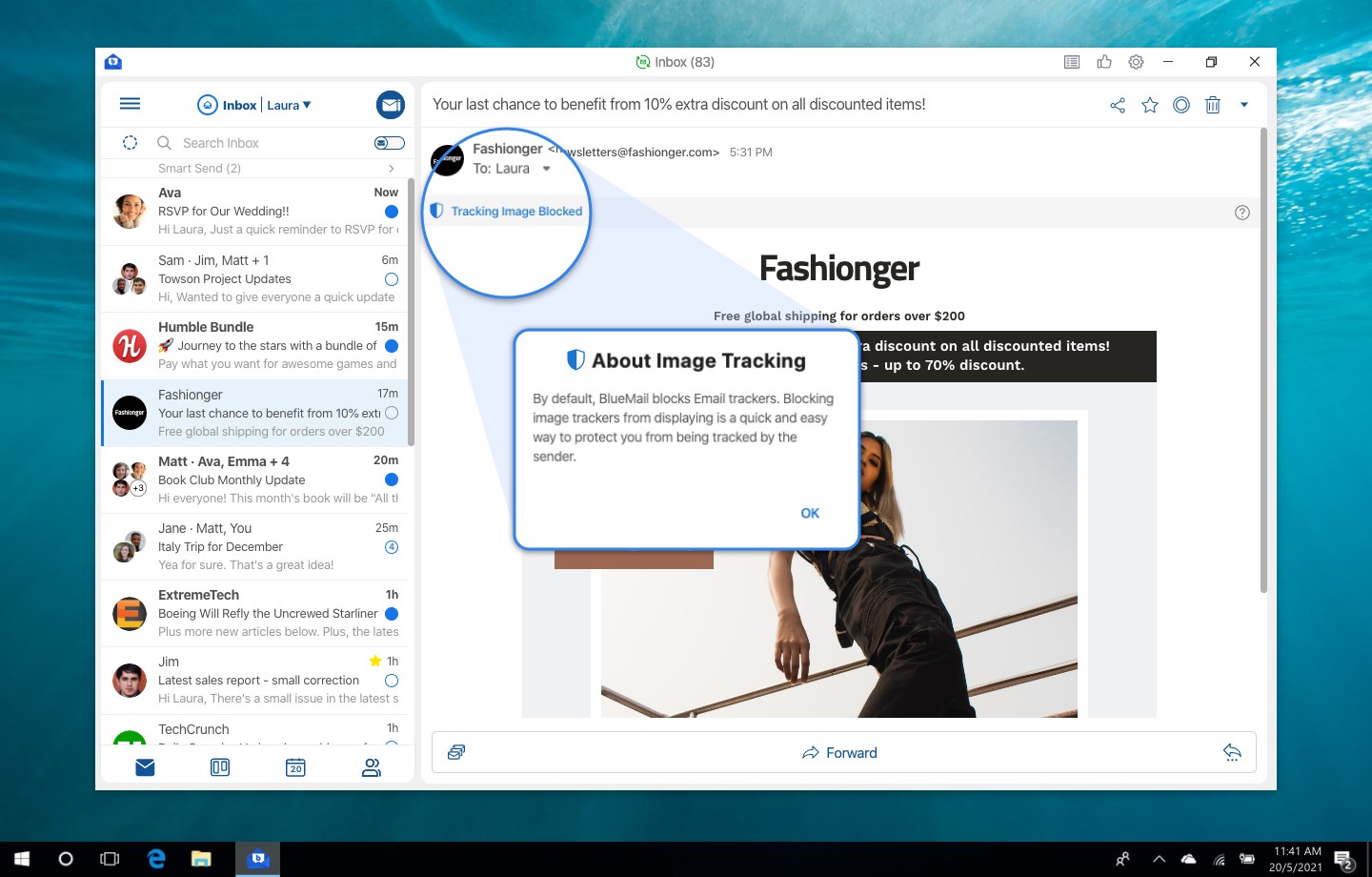This screenshot has width=1372, height=877.
Task: Click the Inbox folder label
Action: (239, 105)
